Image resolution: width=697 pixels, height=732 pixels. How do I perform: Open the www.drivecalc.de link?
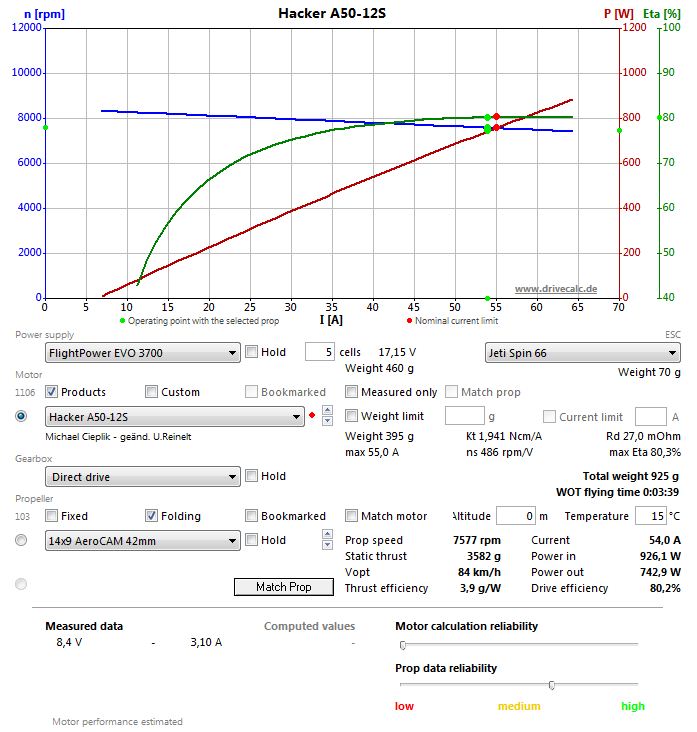[x=556, y=288]
